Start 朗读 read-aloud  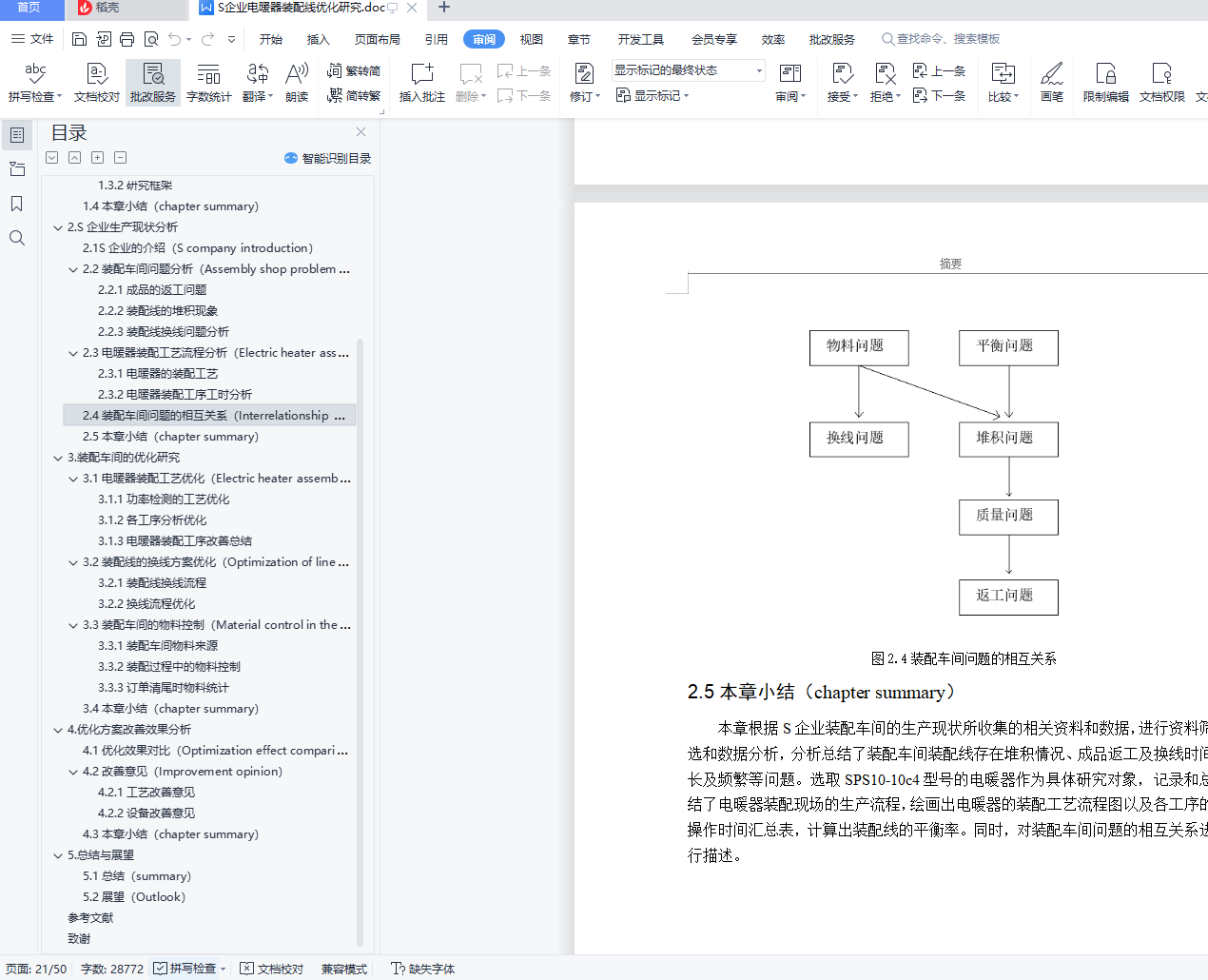(x=297, y=83)
